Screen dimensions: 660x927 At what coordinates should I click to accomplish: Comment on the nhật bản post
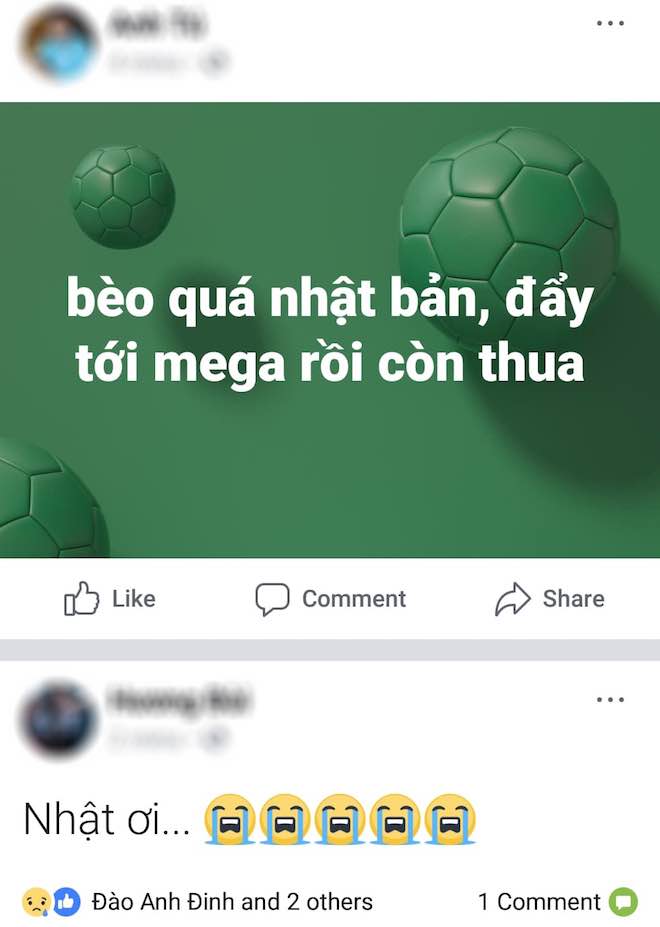click(x=330, y=599)
